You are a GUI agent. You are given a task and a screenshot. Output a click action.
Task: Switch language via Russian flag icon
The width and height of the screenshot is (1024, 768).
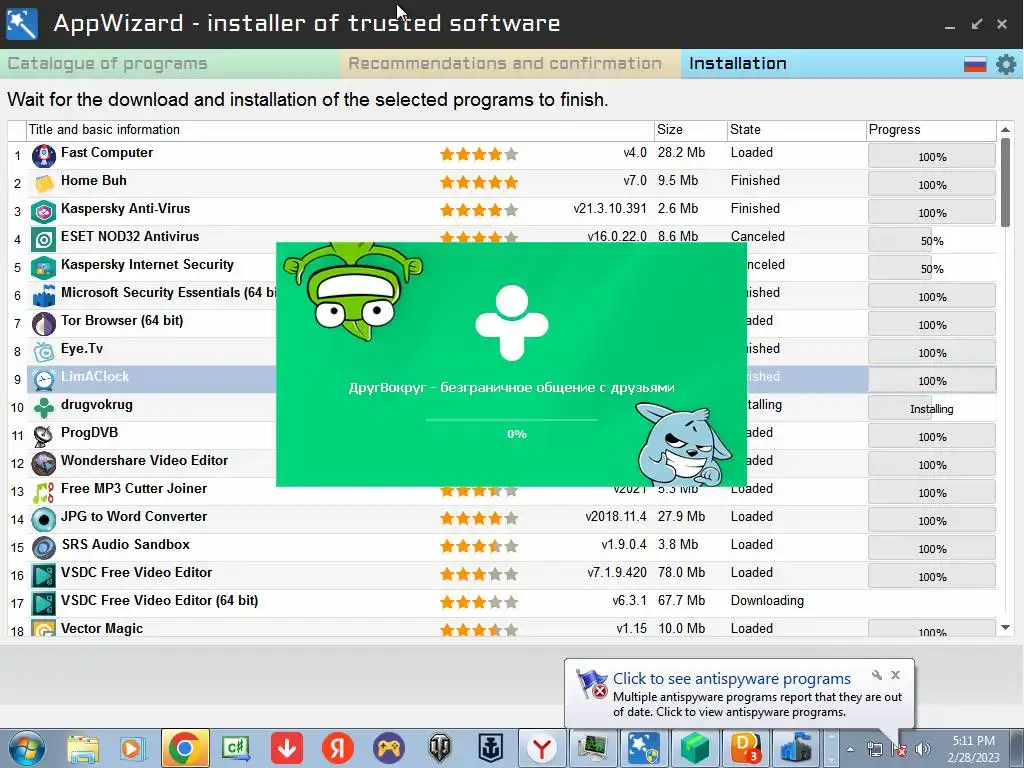point(975,64)
